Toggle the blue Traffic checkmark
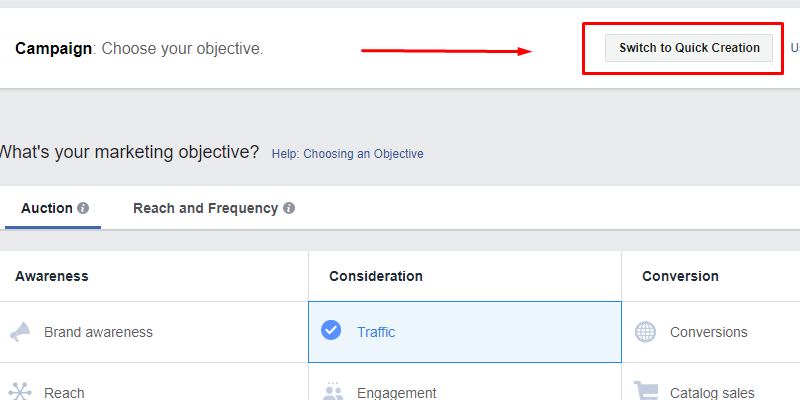800x400 pixels. pyautogui.click(x=331, y=330)
